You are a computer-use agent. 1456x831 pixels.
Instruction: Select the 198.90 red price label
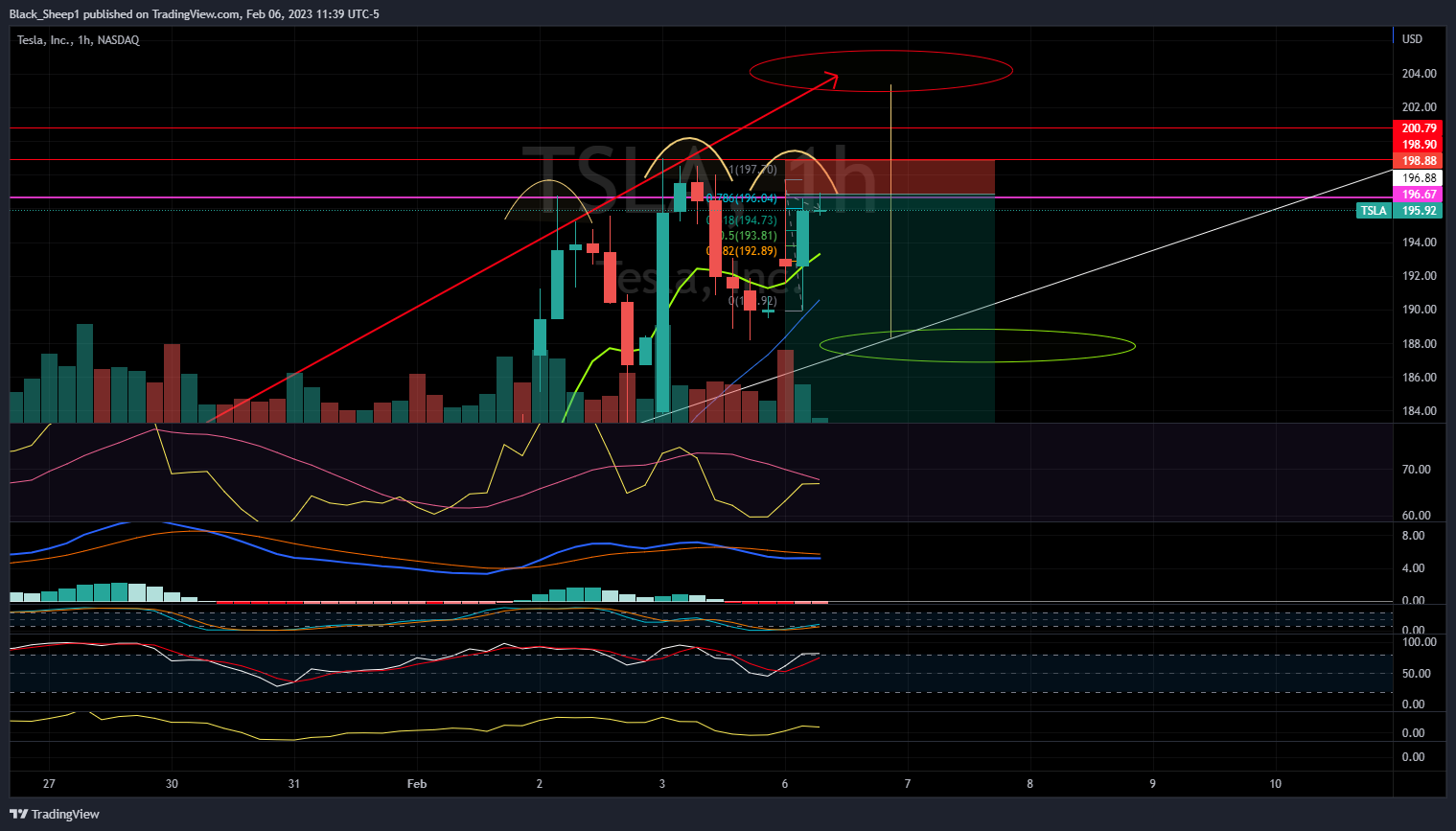tap(1419, 145)
